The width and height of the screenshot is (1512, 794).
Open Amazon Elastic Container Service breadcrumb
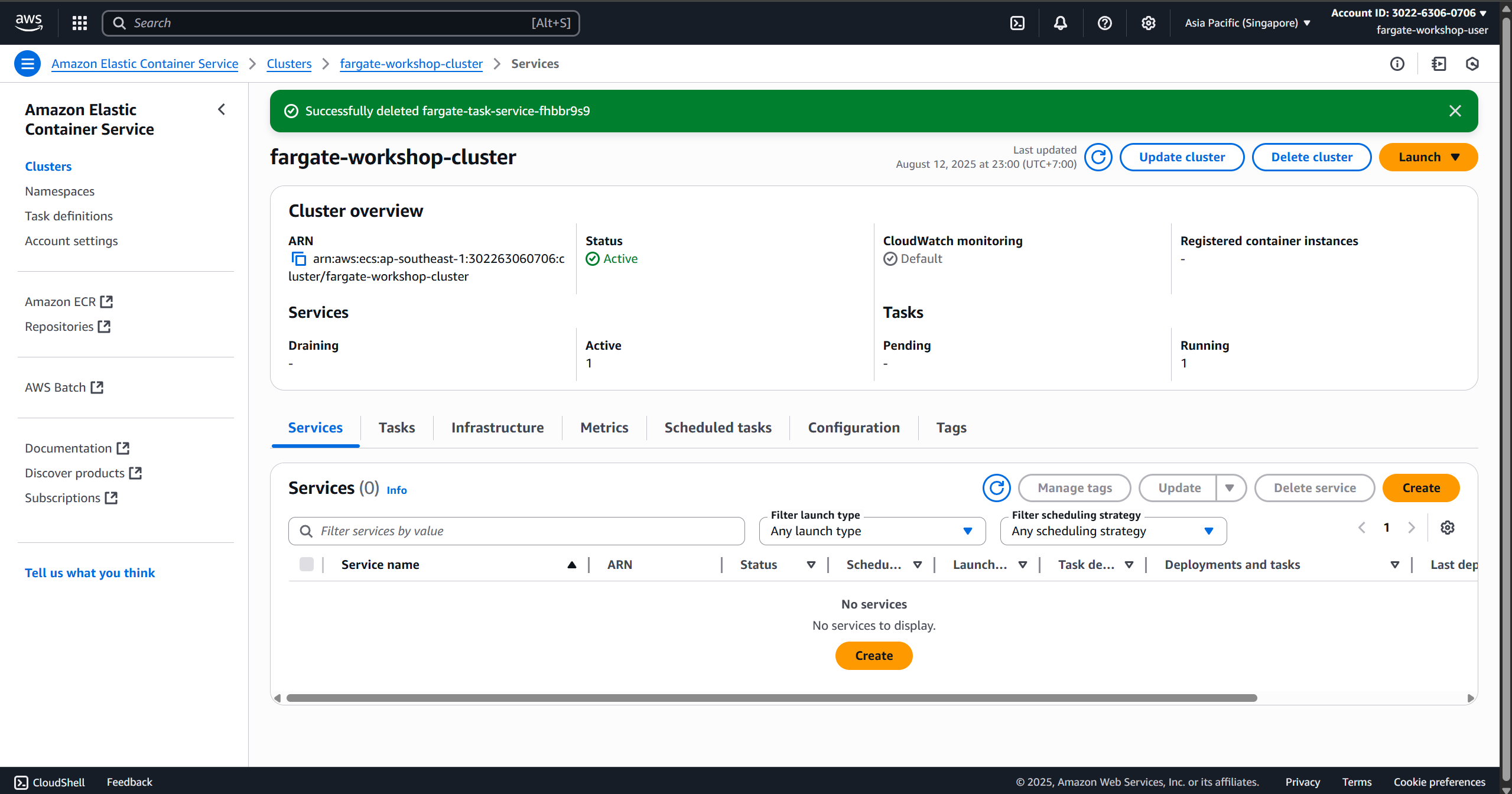(145, 64)
